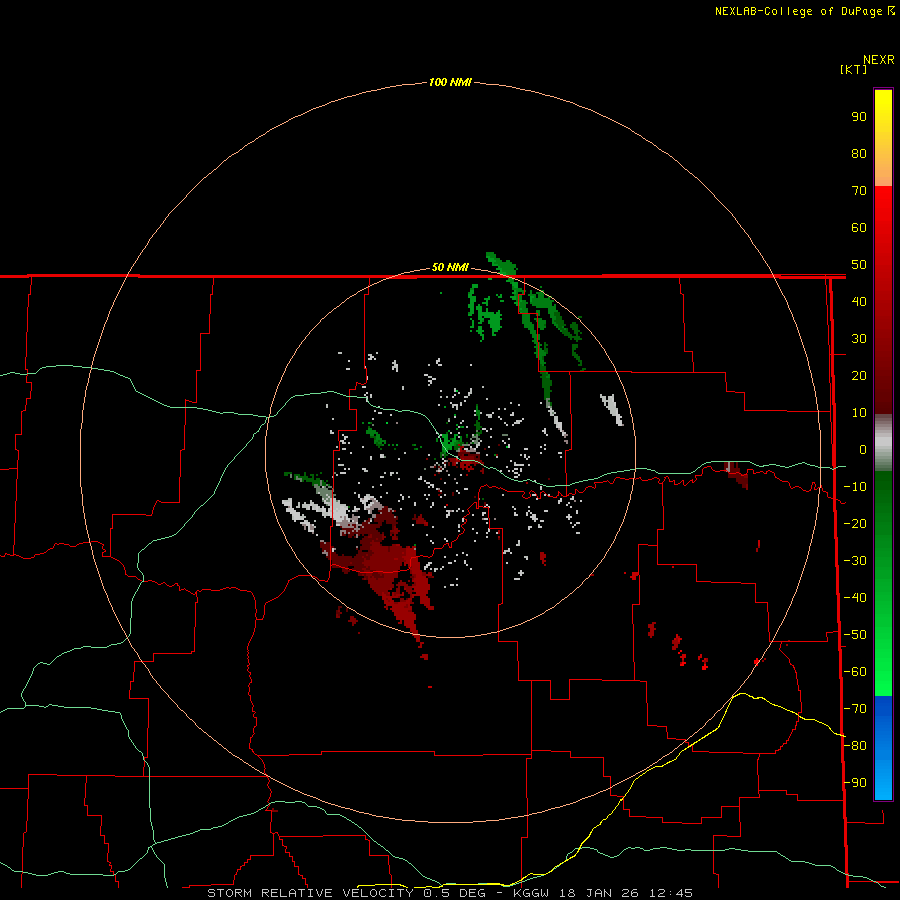Click the gray zero-velocity segment of the color bar

(x=883, y=443)
